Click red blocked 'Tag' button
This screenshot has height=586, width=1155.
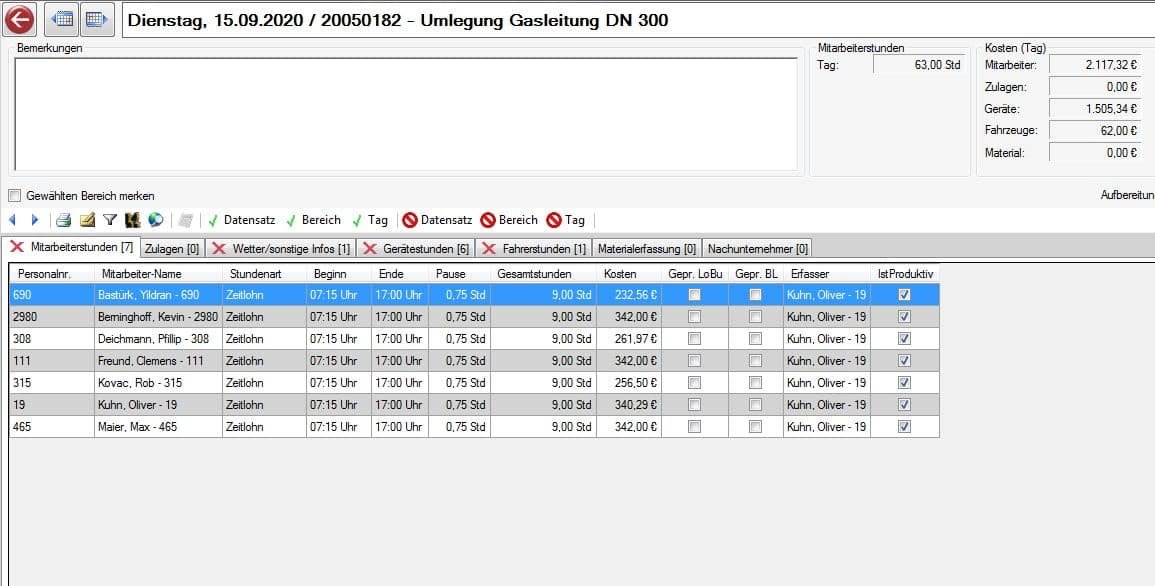[565, 220]
